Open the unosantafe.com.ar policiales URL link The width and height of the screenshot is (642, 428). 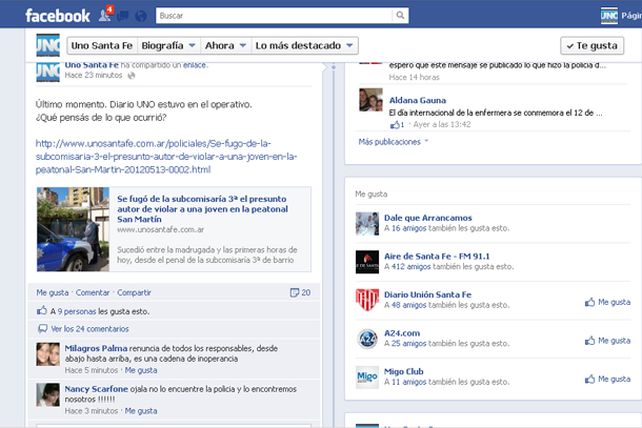[x=166, y=156]
